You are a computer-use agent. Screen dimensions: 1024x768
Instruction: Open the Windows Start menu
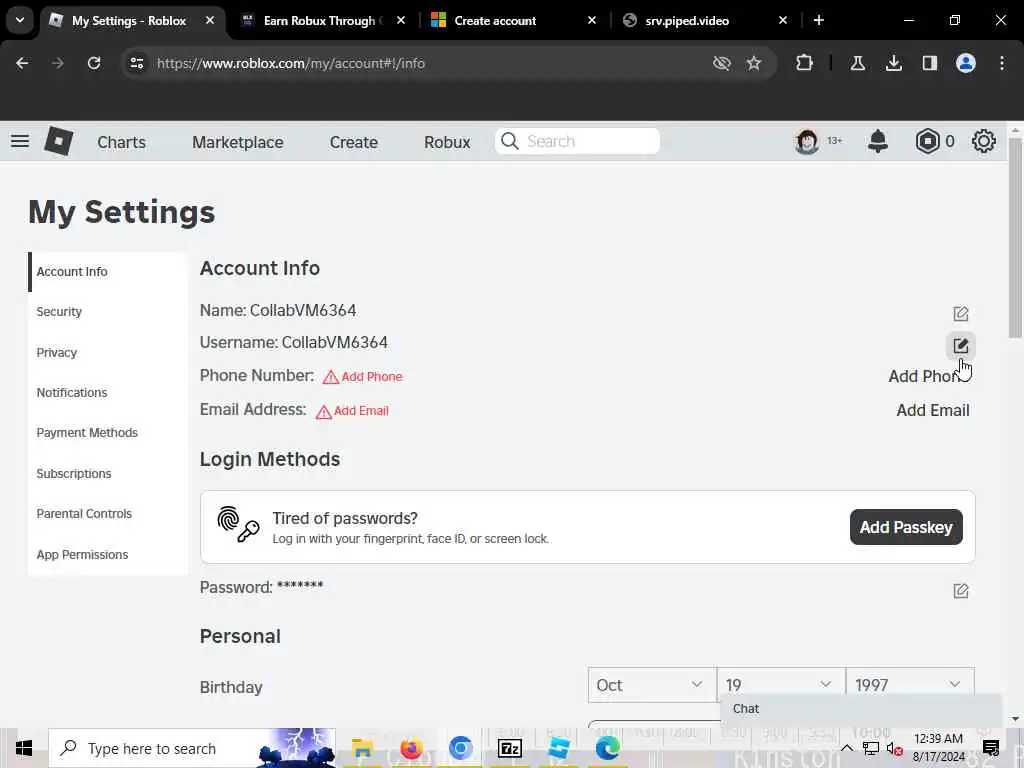point(24,748)
